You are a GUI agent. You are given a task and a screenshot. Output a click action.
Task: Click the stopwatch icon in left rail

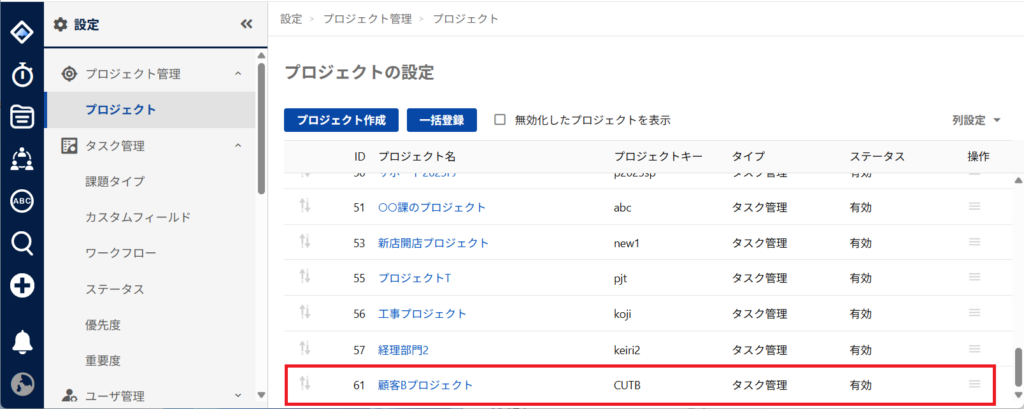point(21,74)
